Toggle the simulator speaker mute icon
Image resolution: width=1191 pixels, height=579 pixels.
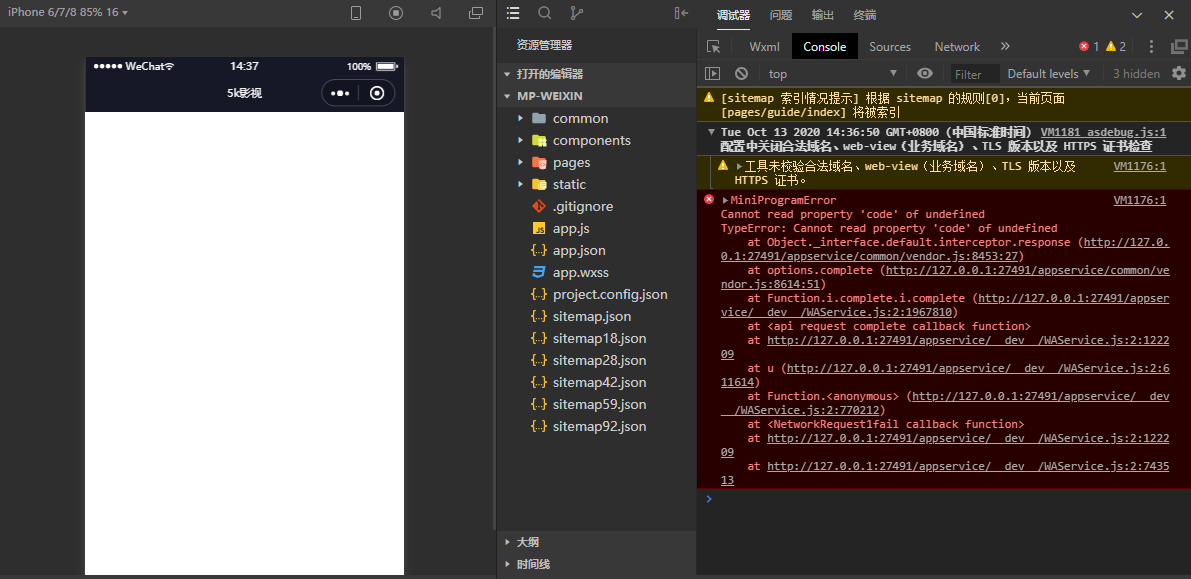(x=436, y=13)
